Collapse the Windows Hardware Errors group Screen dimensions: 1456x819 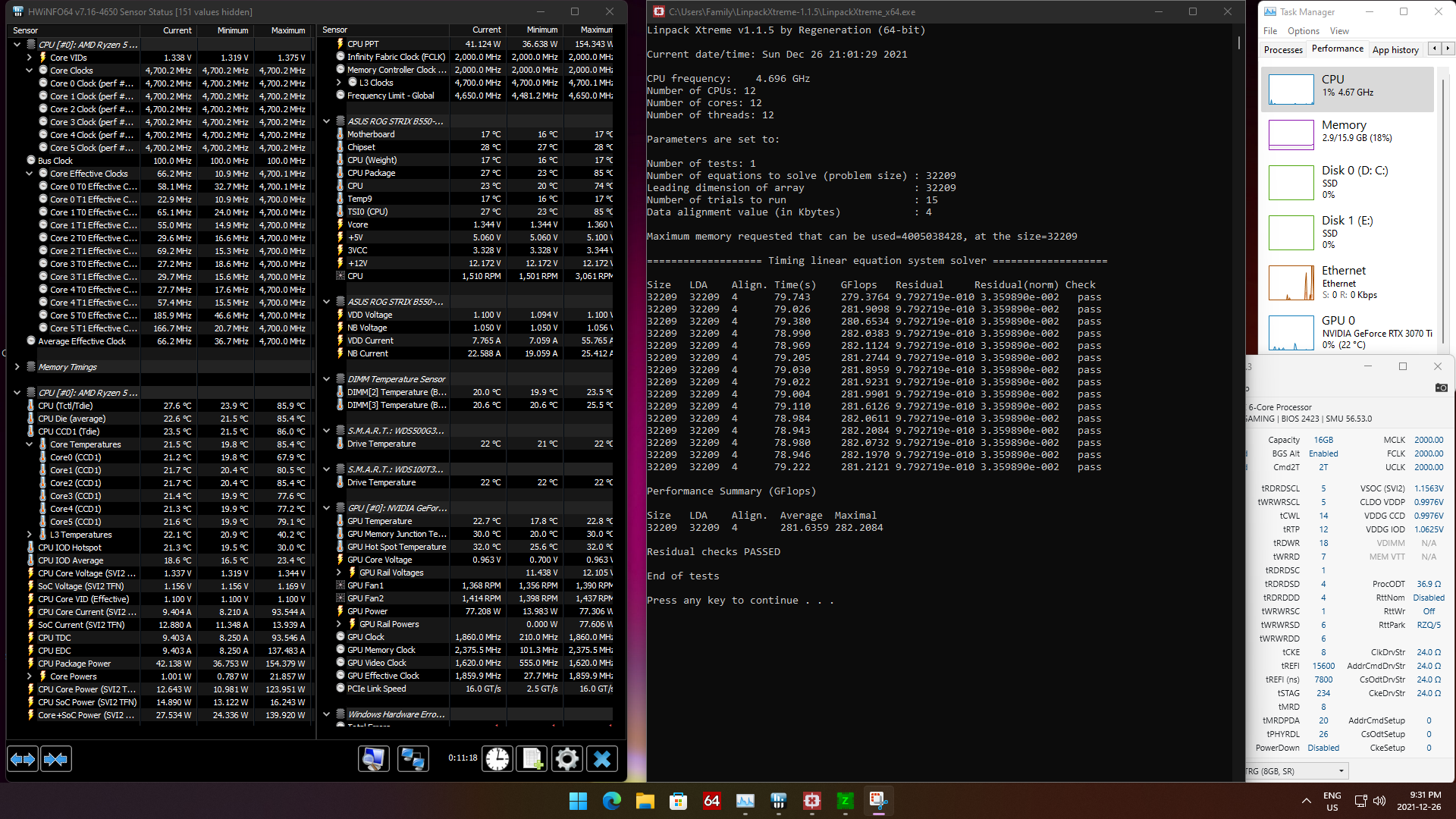(x=326, y=714)
